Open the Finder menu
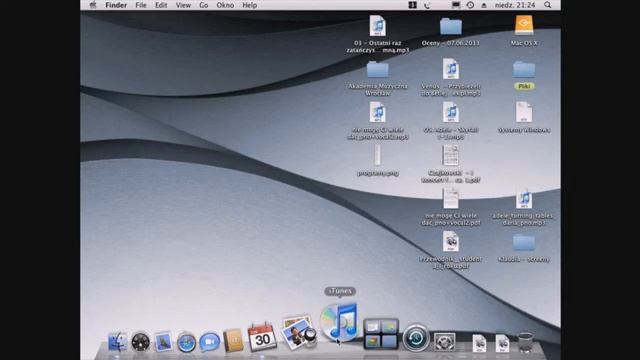The height and width of the screenshot is (360, 640). 116,5
